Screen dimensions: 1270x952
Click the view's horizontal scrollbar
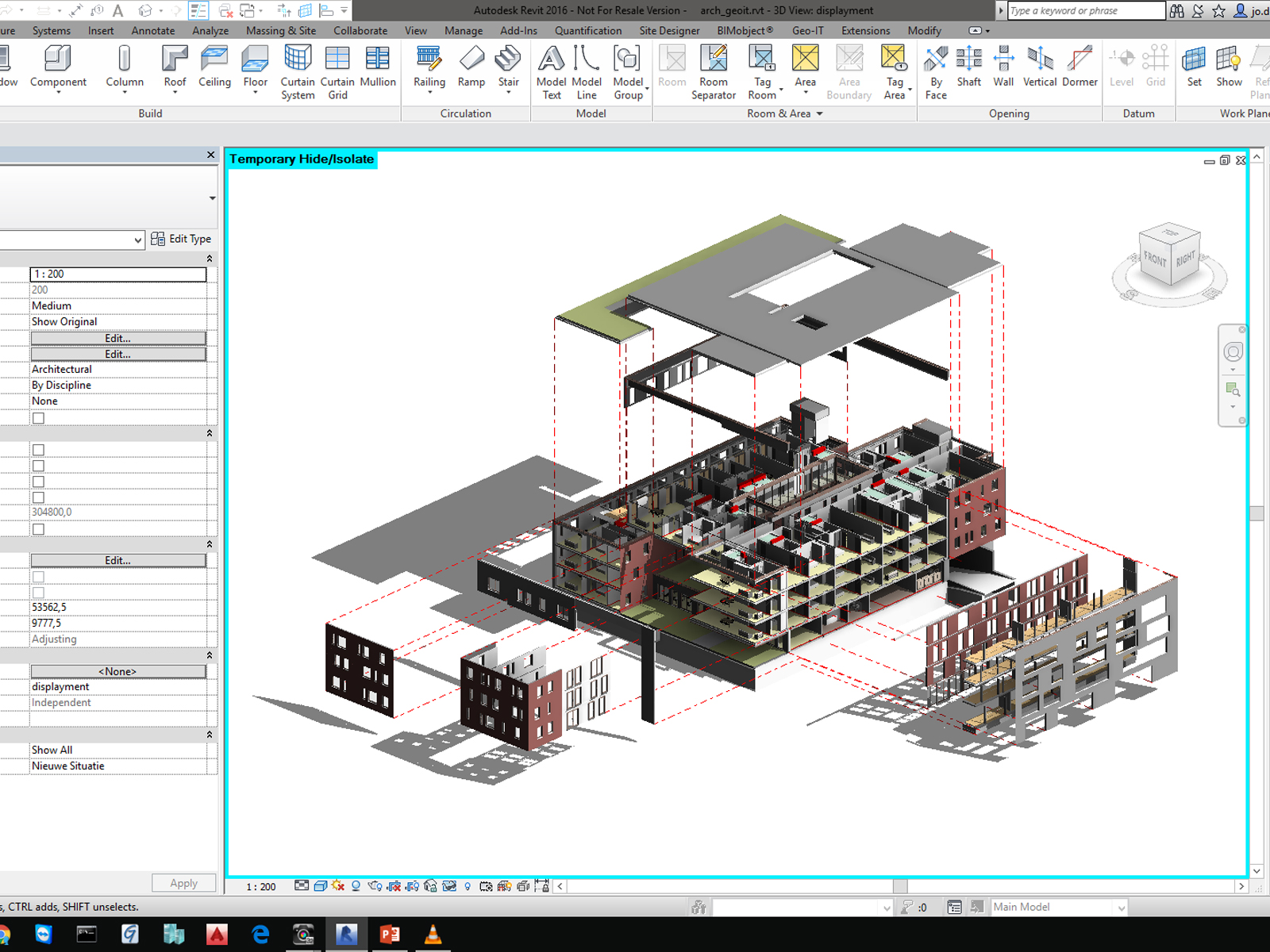click(900, 886)
